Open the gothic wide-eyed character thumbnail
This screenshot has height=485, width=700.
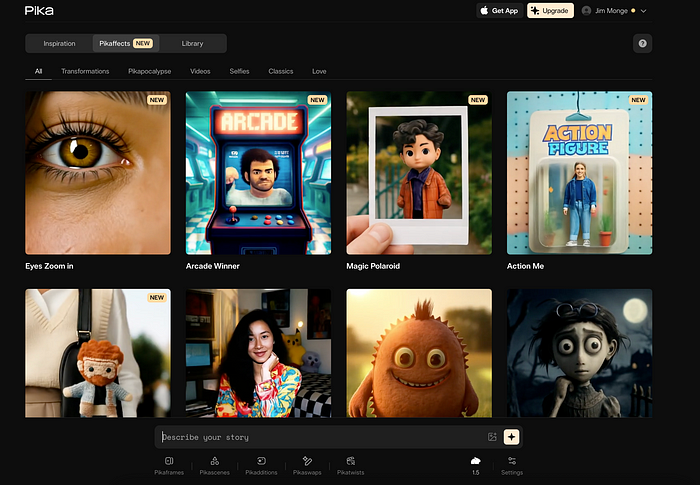coord(579,353)
